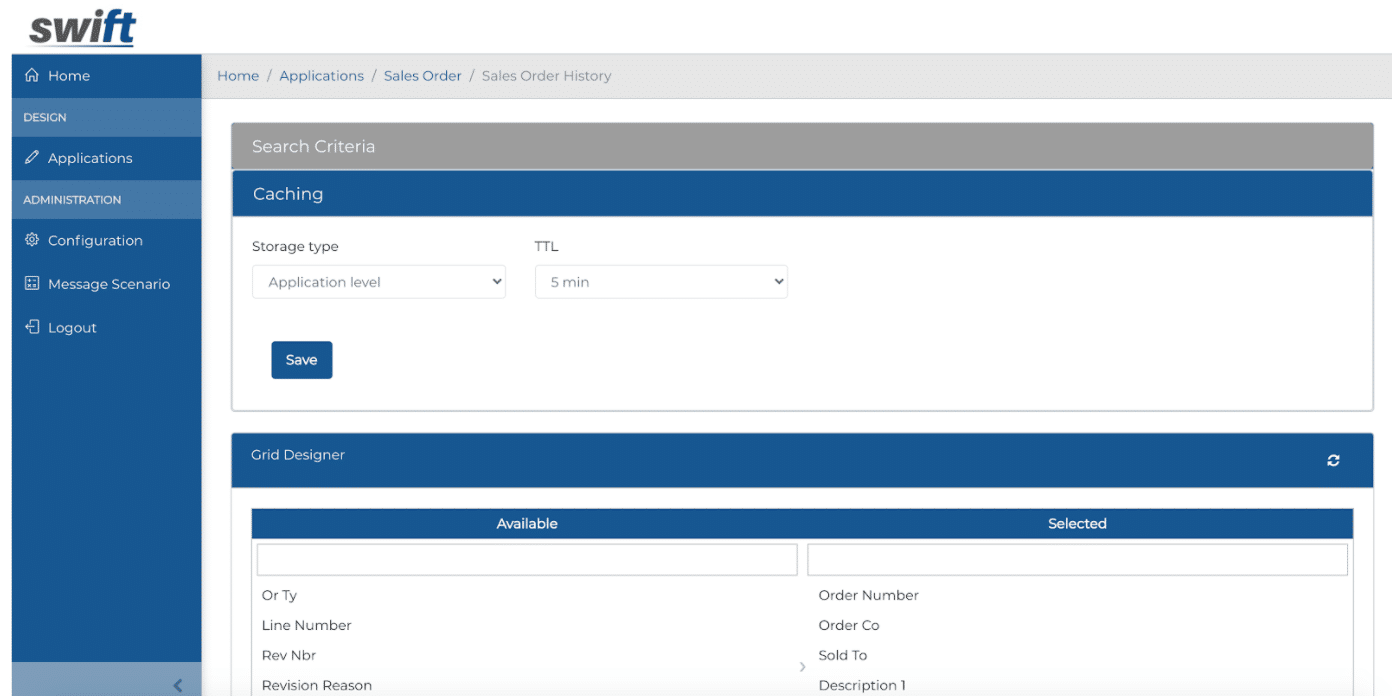Open the Storage type dropdown
This screenshot has height=696, width=1392.
[379, 282]
